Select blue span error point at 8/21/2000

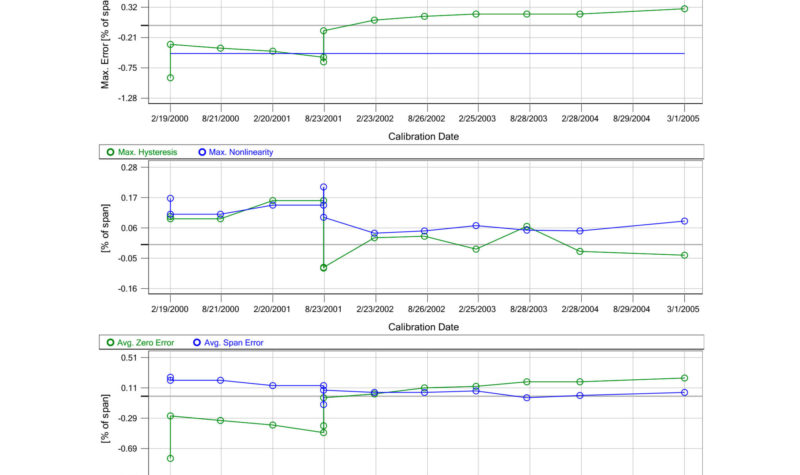(x=221, y=380)
